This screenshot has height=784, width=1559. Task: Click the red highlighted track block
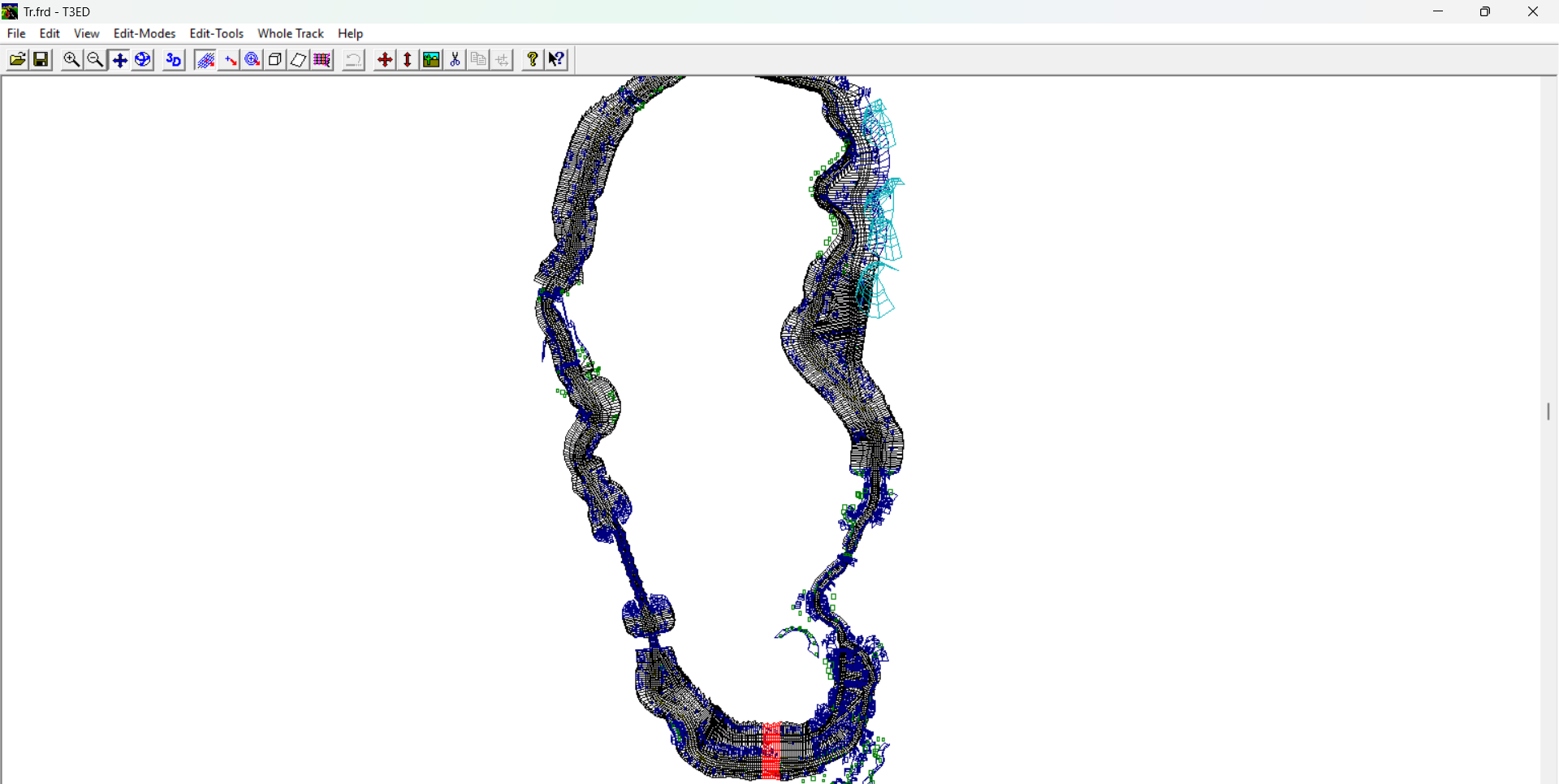tap(771, 751)
